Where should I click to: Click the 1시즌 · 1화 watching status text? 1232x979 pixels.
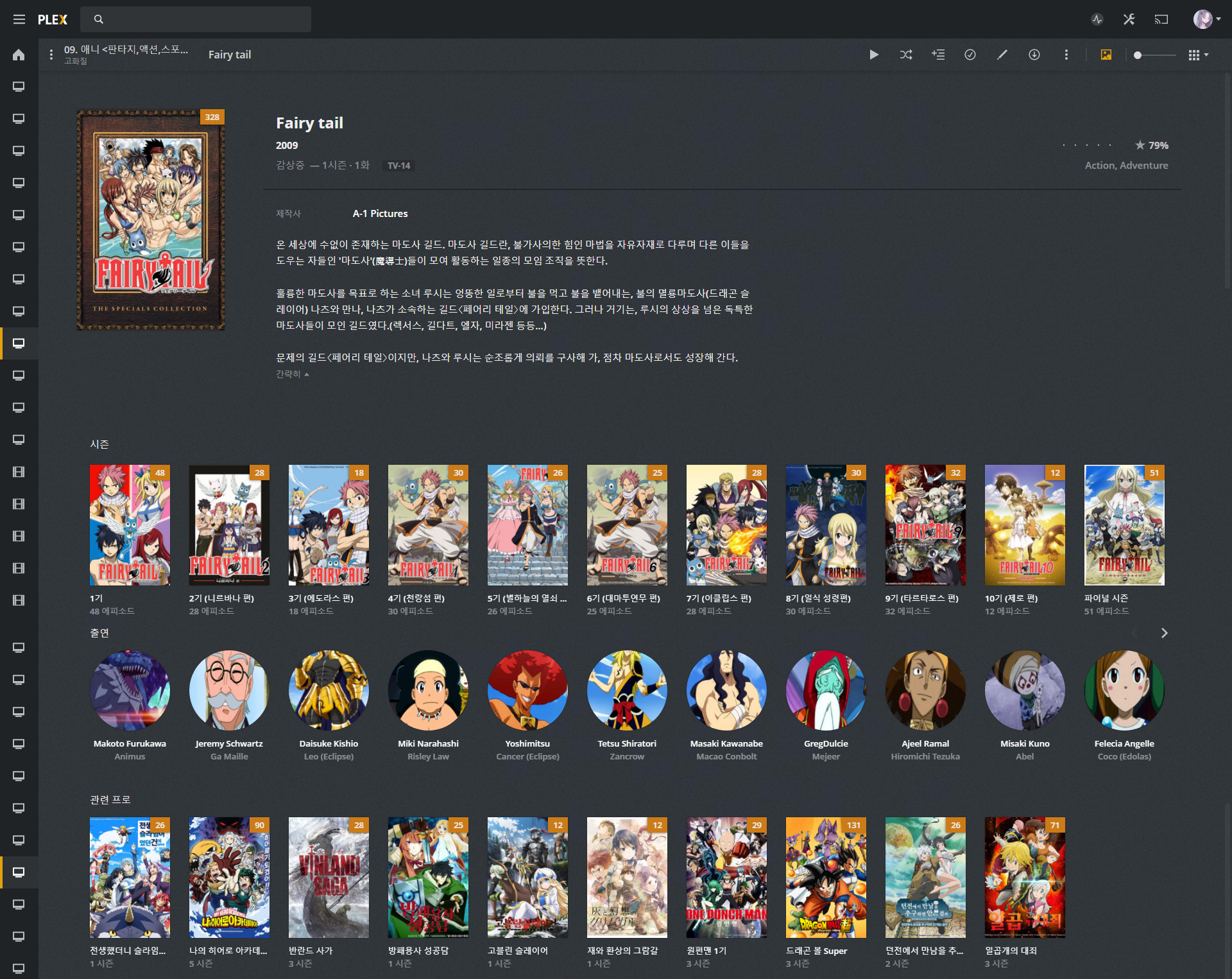coord(346,165)
